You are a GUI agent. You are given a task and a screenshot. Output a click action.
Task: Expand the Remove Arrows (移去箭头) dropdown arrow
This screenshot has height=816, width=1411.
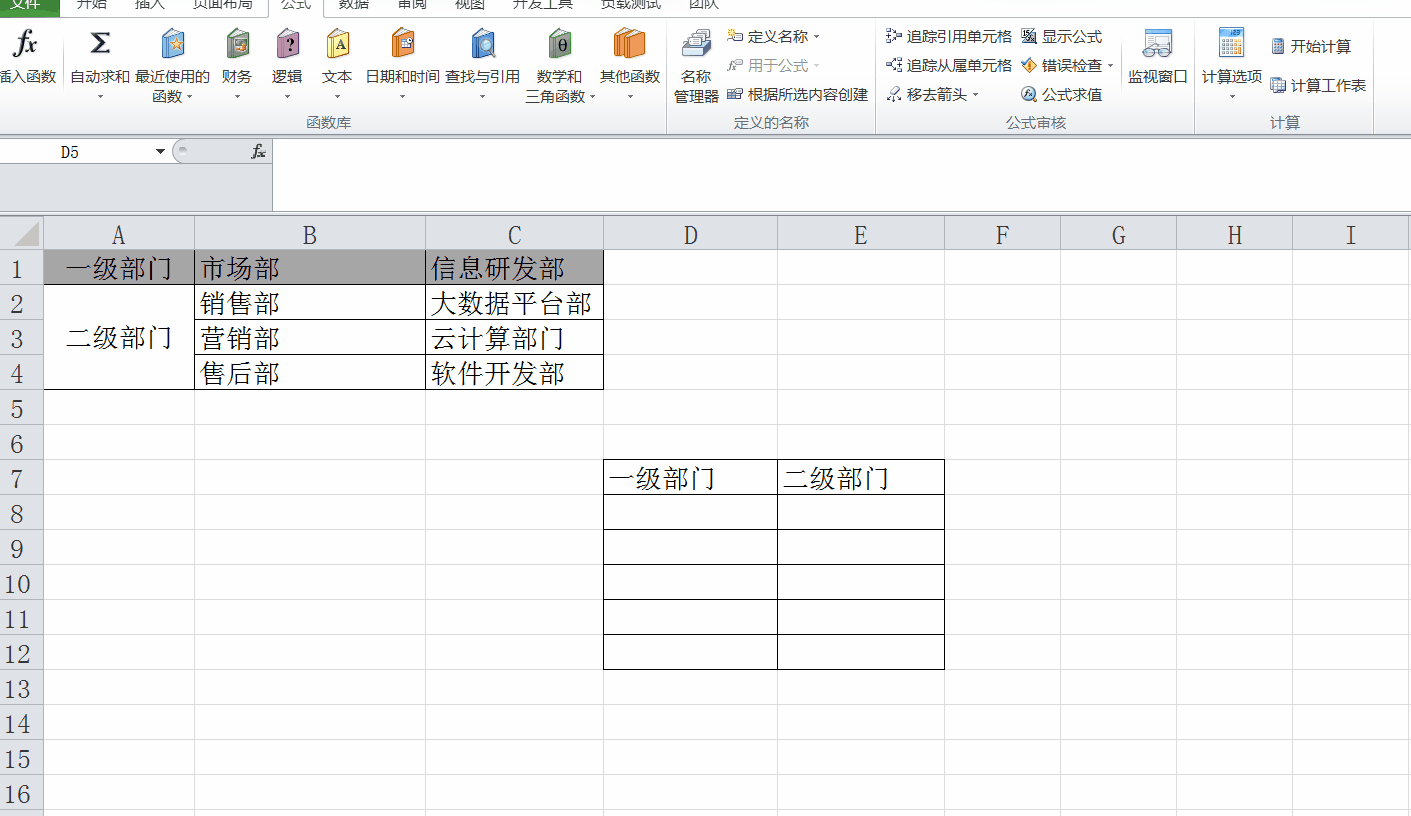pyautogui.click(x=975, y=95)
